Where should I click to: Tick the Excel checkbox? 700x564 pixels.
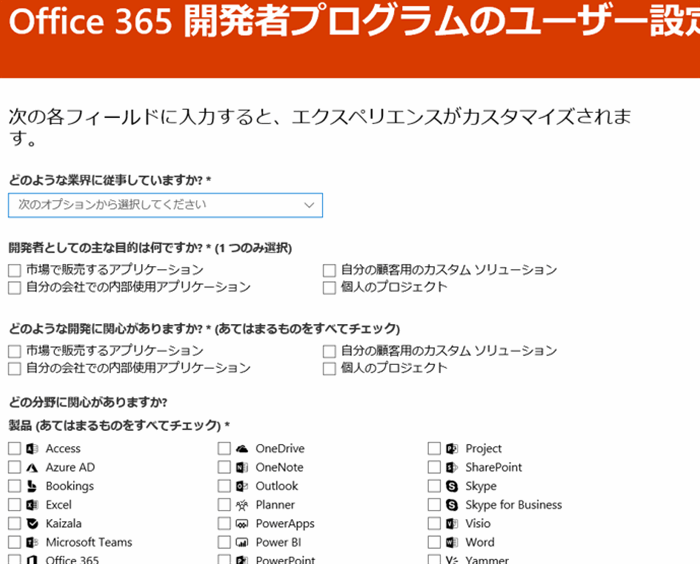click(x=14, y=505)
